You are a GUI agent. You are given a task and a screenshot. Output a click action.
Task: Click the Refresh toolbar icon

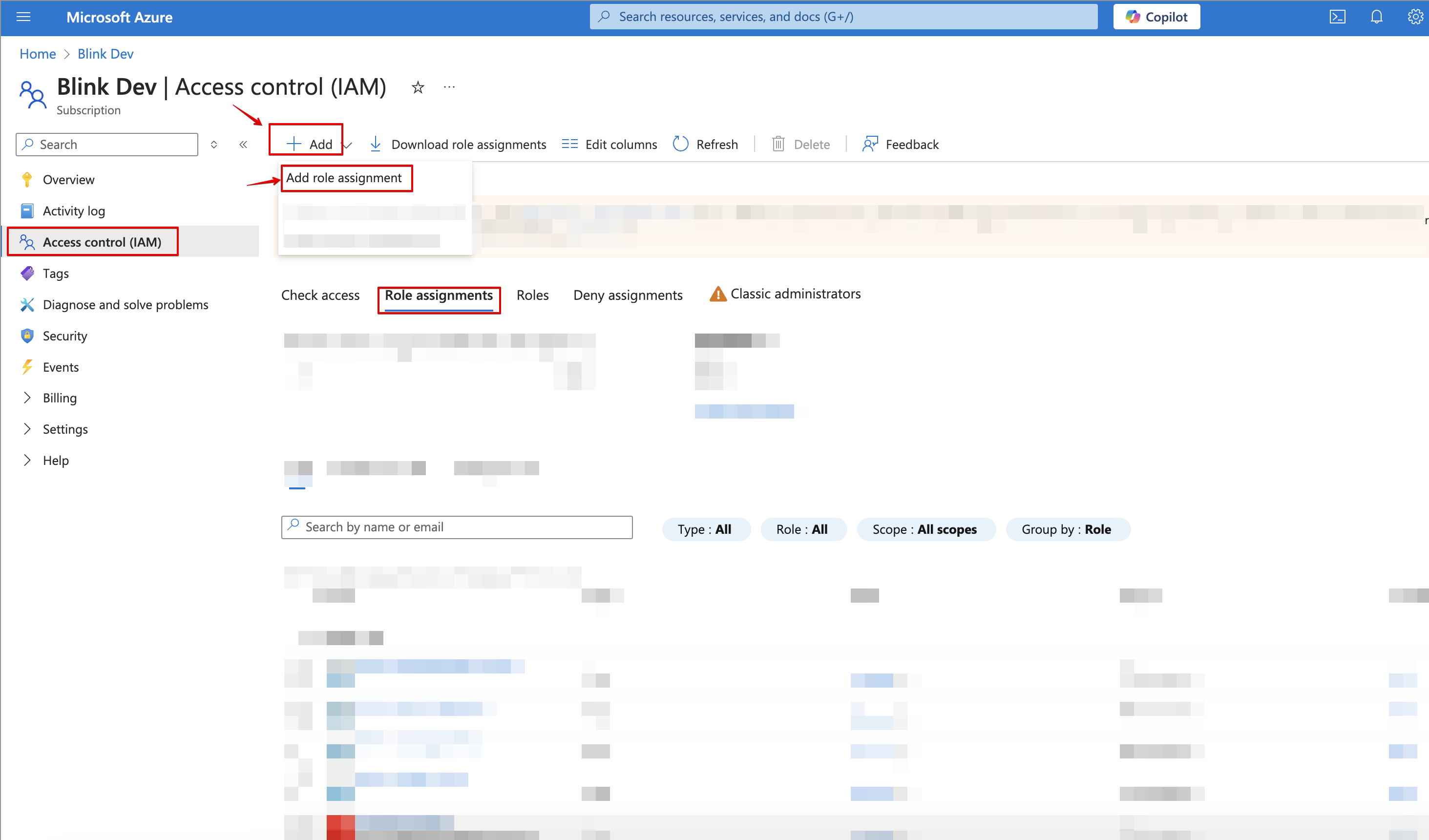pos(680,144)
